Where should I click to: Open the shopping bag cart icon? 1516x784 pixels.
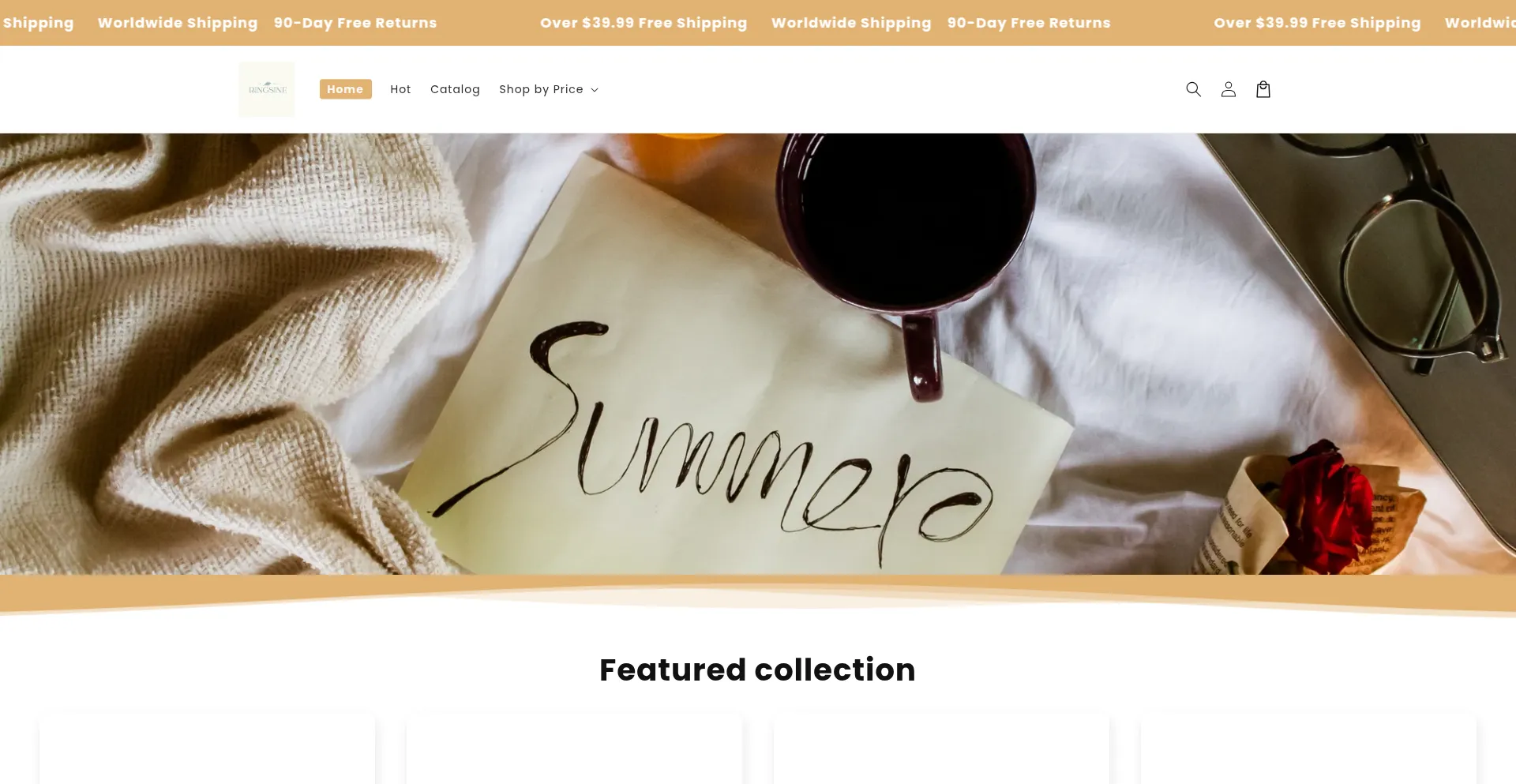pos(1263,89)
